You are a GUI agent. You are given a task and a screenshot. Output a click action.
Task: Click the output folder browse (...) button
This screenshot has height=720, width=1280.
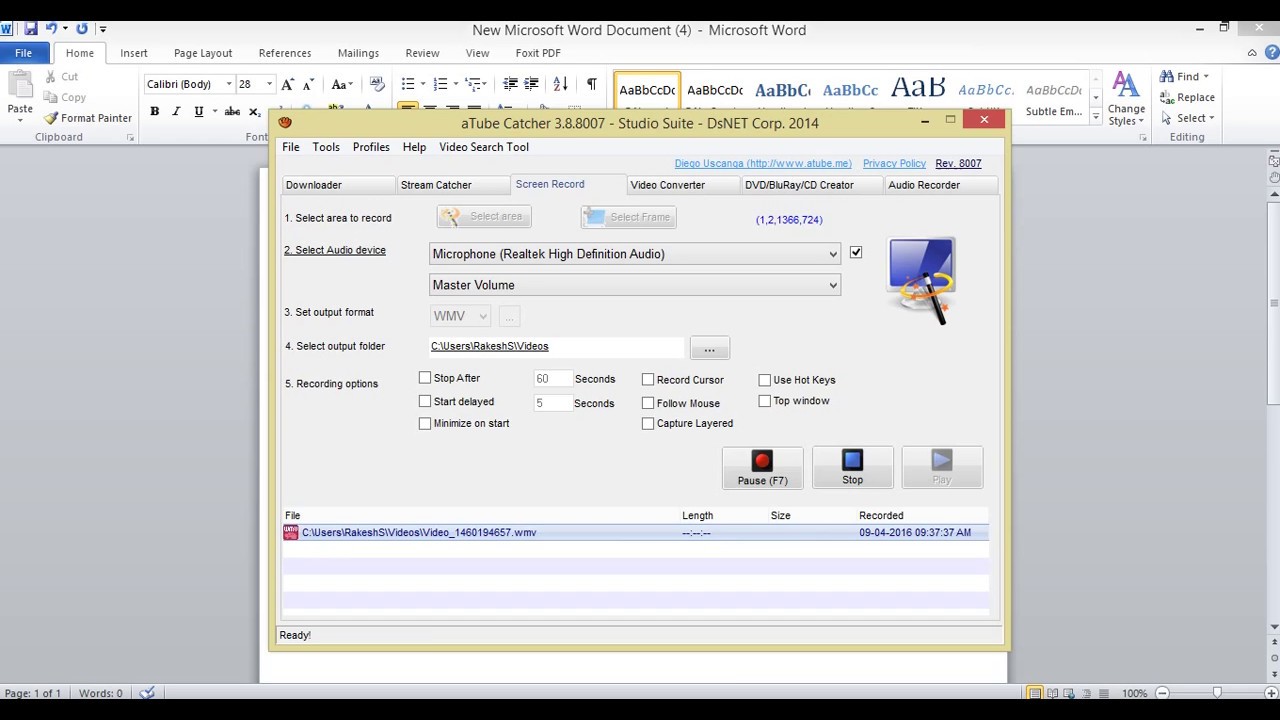[x=709, y=348]
